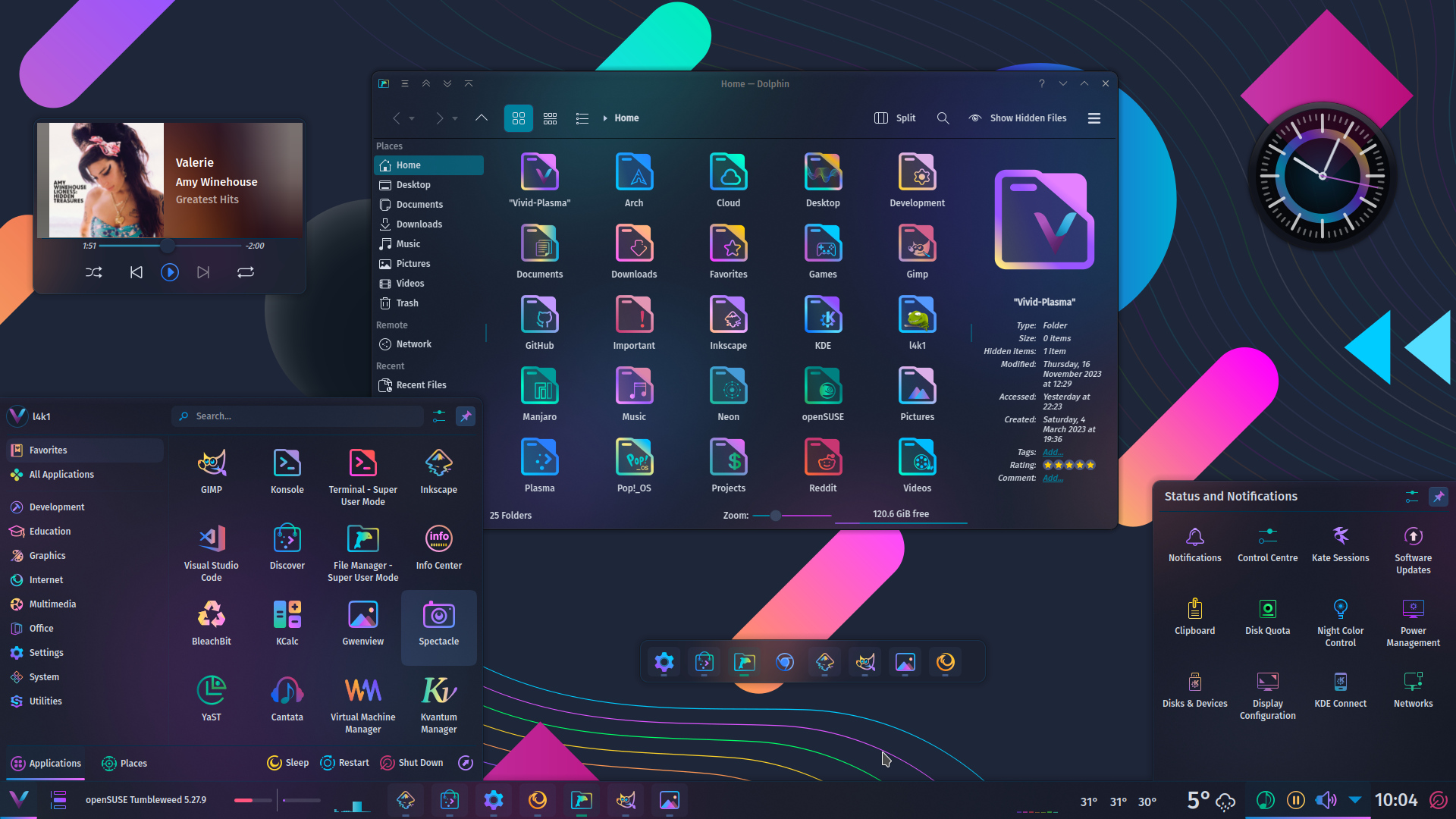
Task: Click the taskbar clock 10:04
Action: pos(1396,800)
